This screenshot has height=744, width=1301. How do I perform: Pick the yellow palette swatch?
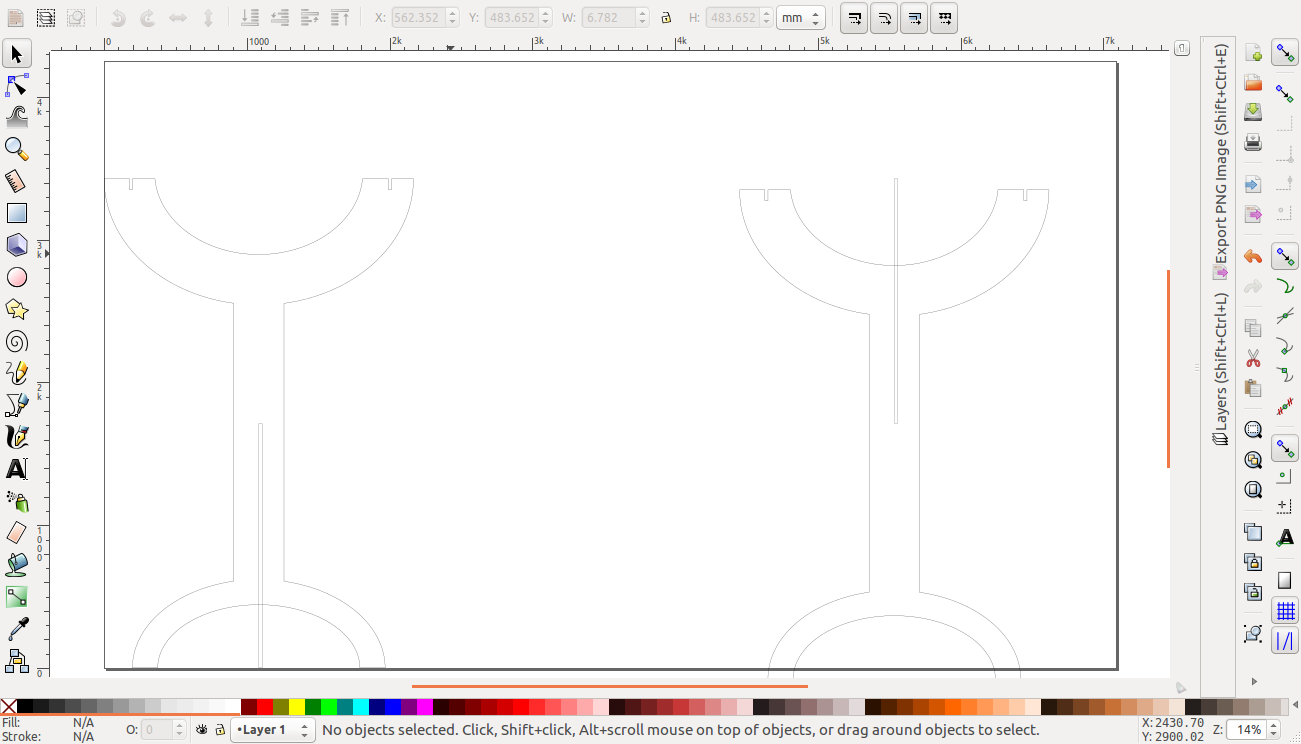(297, 707)
